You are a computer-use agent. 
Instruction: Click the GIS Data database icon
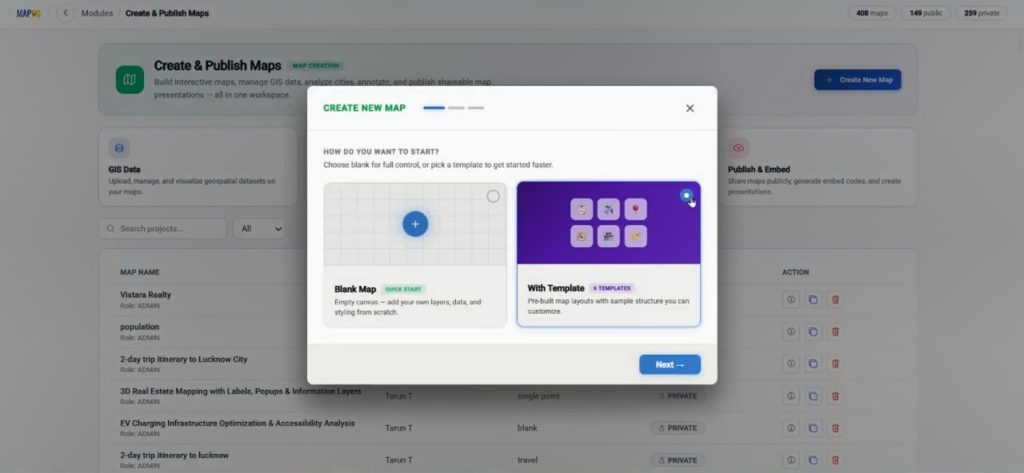119,148
